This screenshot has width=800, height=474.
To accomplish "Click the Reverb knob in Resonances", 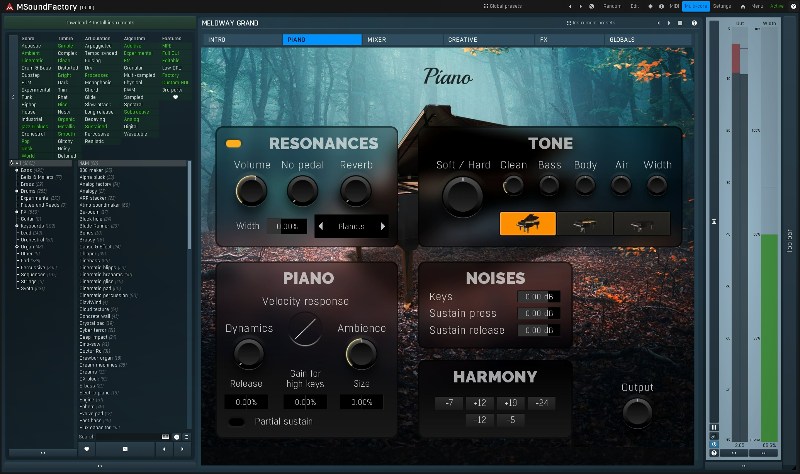I will 354,190.
